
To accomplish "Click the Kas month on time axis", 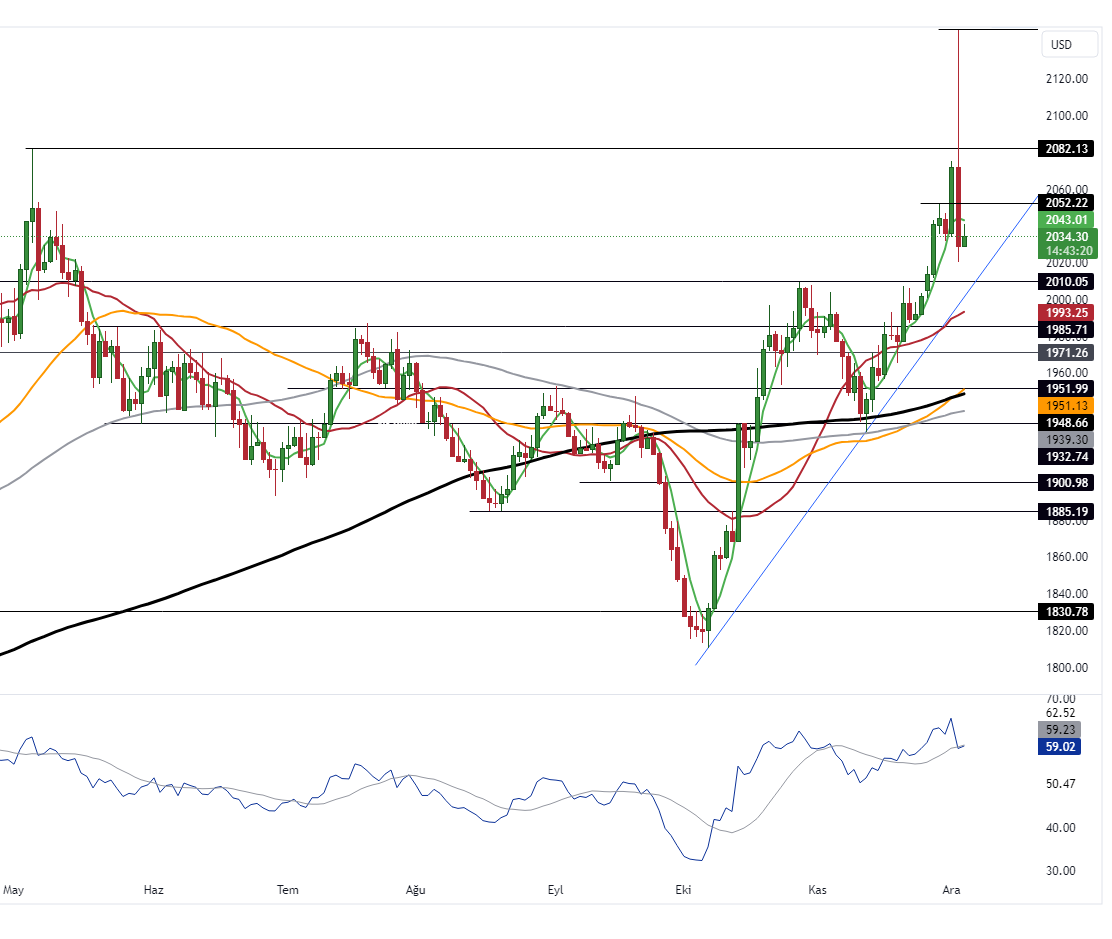I will click(x=817, y=889).
